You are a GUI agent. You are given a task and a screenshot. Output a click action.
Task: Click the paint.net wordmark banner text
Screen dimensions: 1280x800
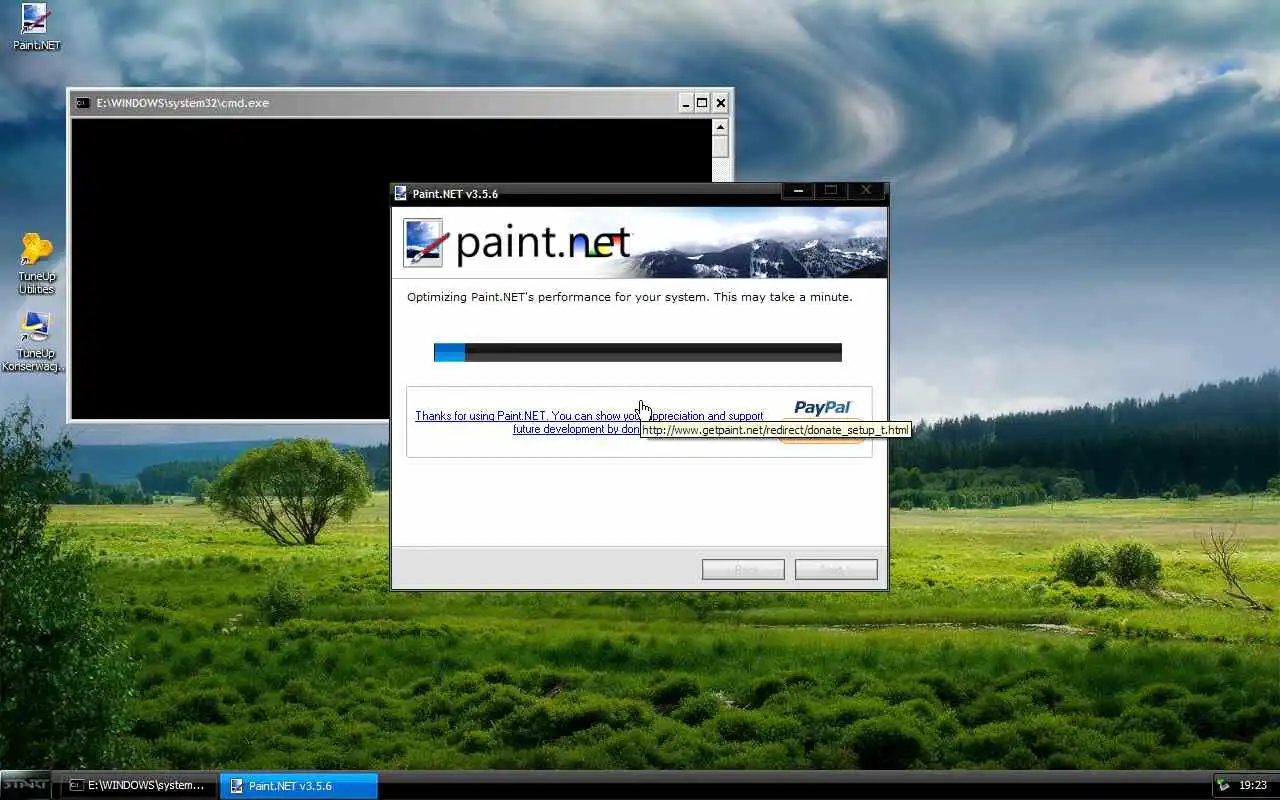543,244
